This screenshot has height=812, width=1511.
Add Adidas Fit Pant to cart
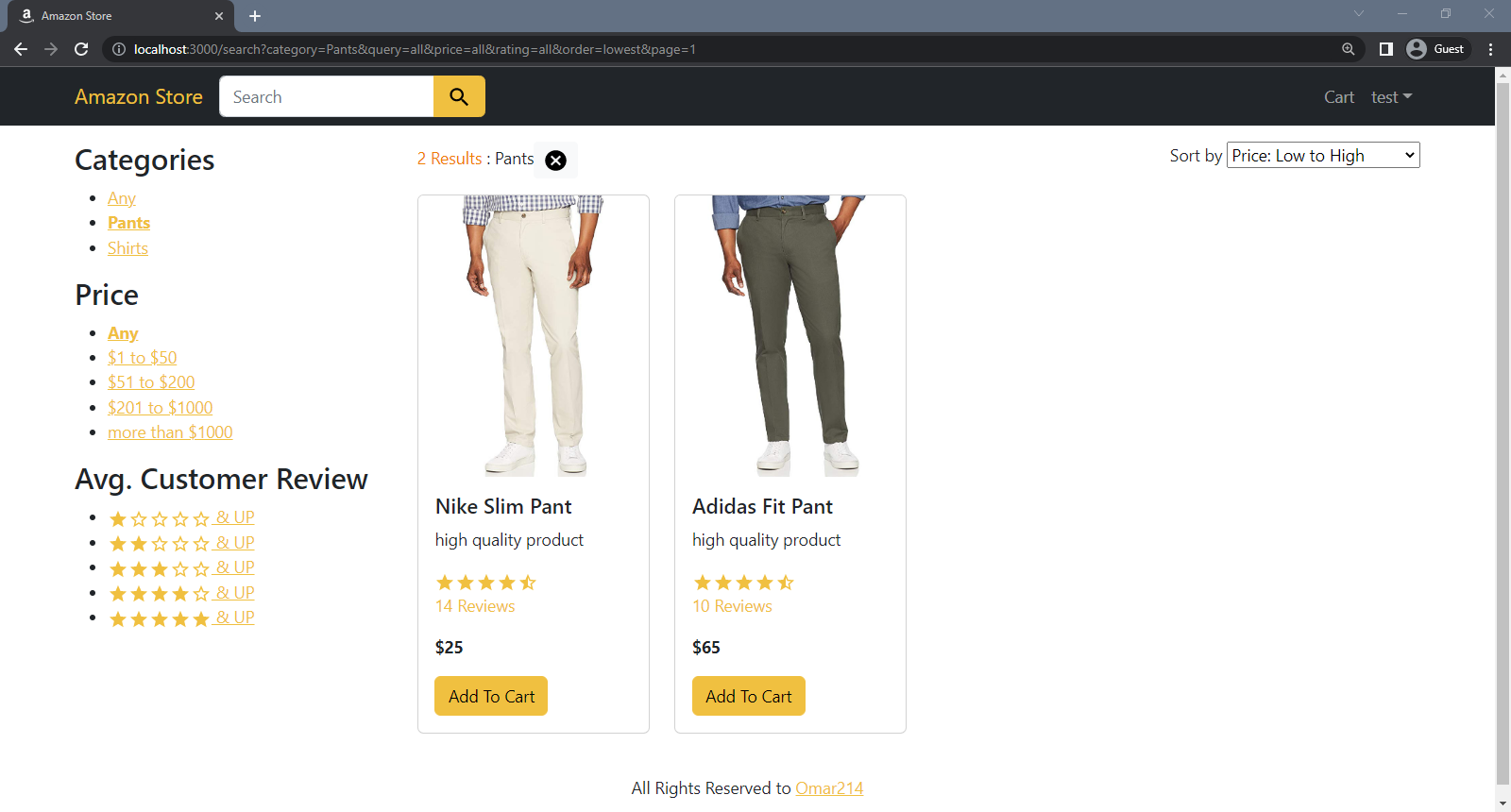click(x=749, y=696)
